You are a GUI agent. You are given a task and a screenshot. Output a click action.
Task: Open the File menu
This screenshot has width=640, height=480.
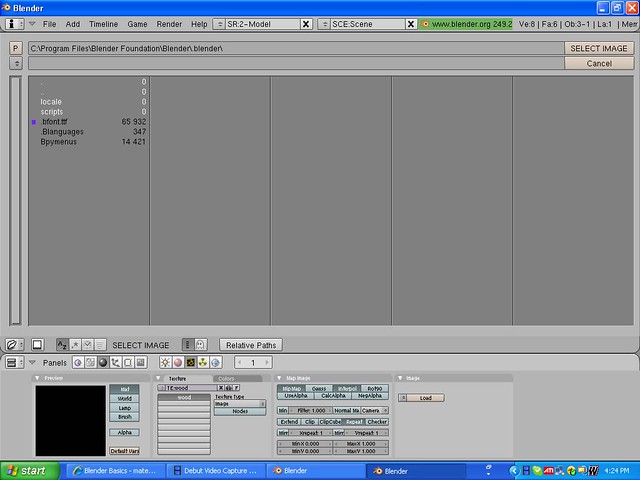pos(49,24)
